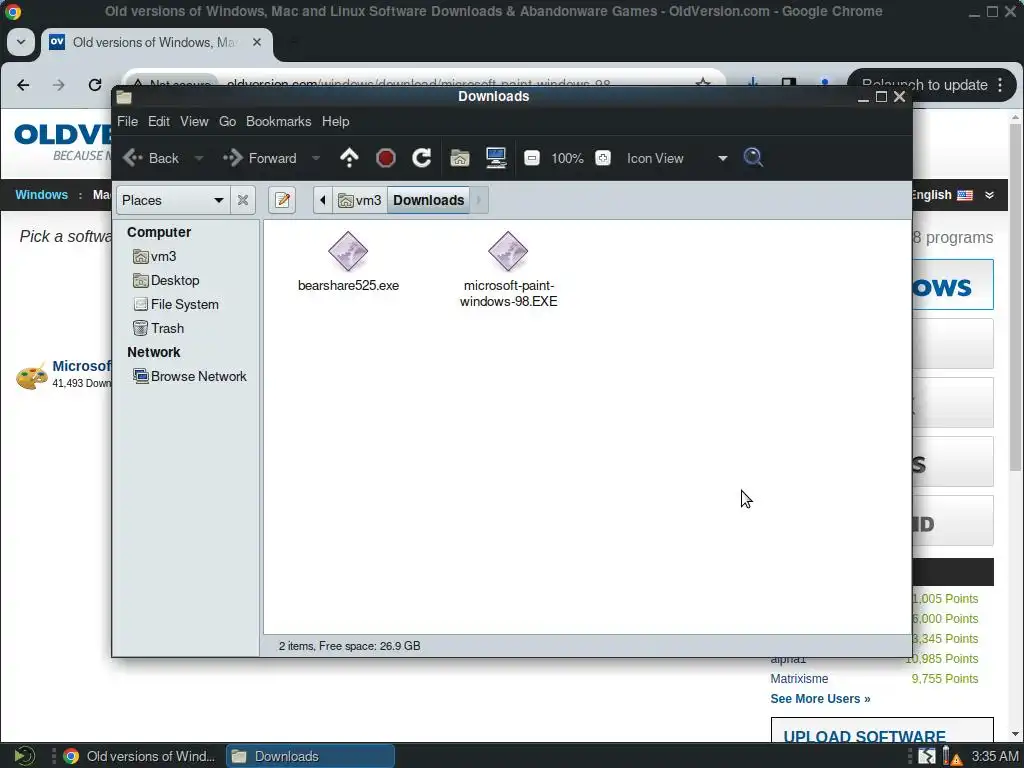Click the taskbar clock showing 3:35 AM
The width and height of the screenshot is (1024, 768).
(994, 756)
